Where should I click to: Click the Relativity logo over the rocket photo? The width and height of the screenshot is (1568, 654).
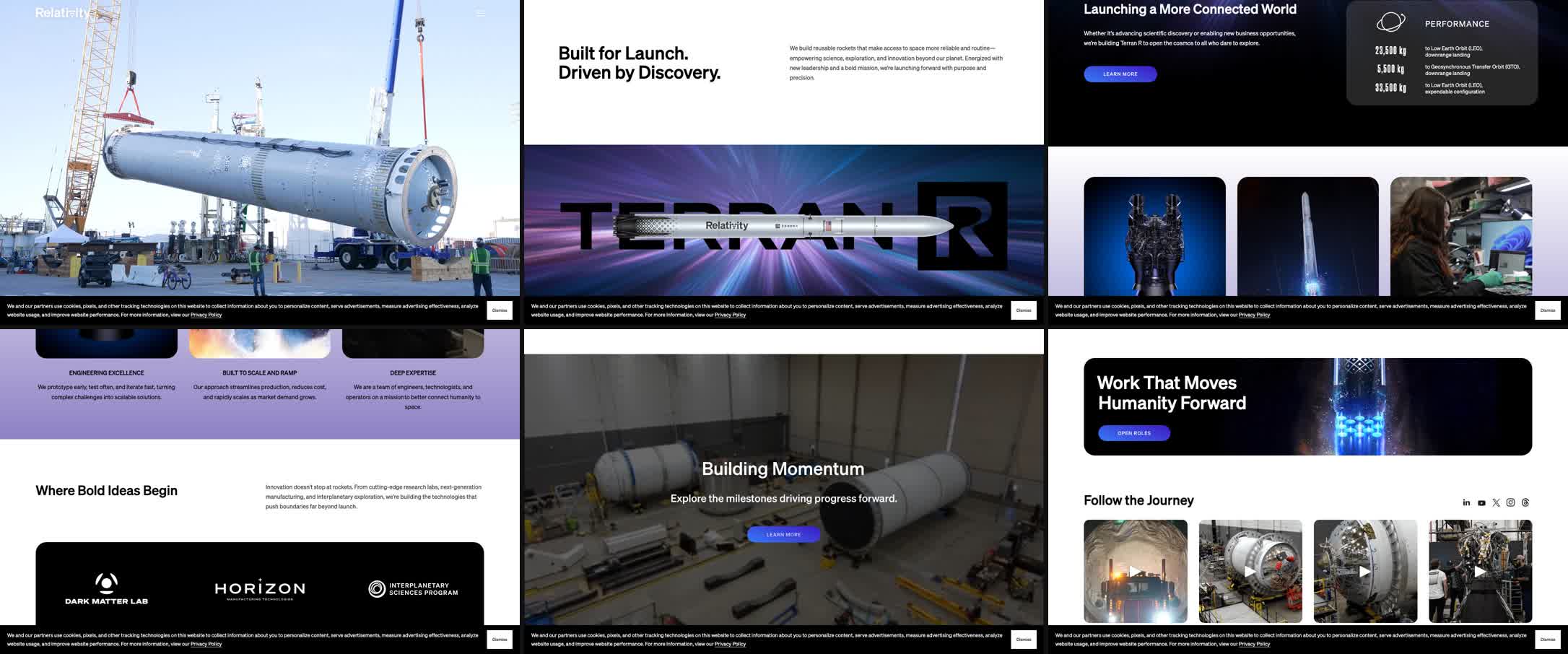point(63,13)
